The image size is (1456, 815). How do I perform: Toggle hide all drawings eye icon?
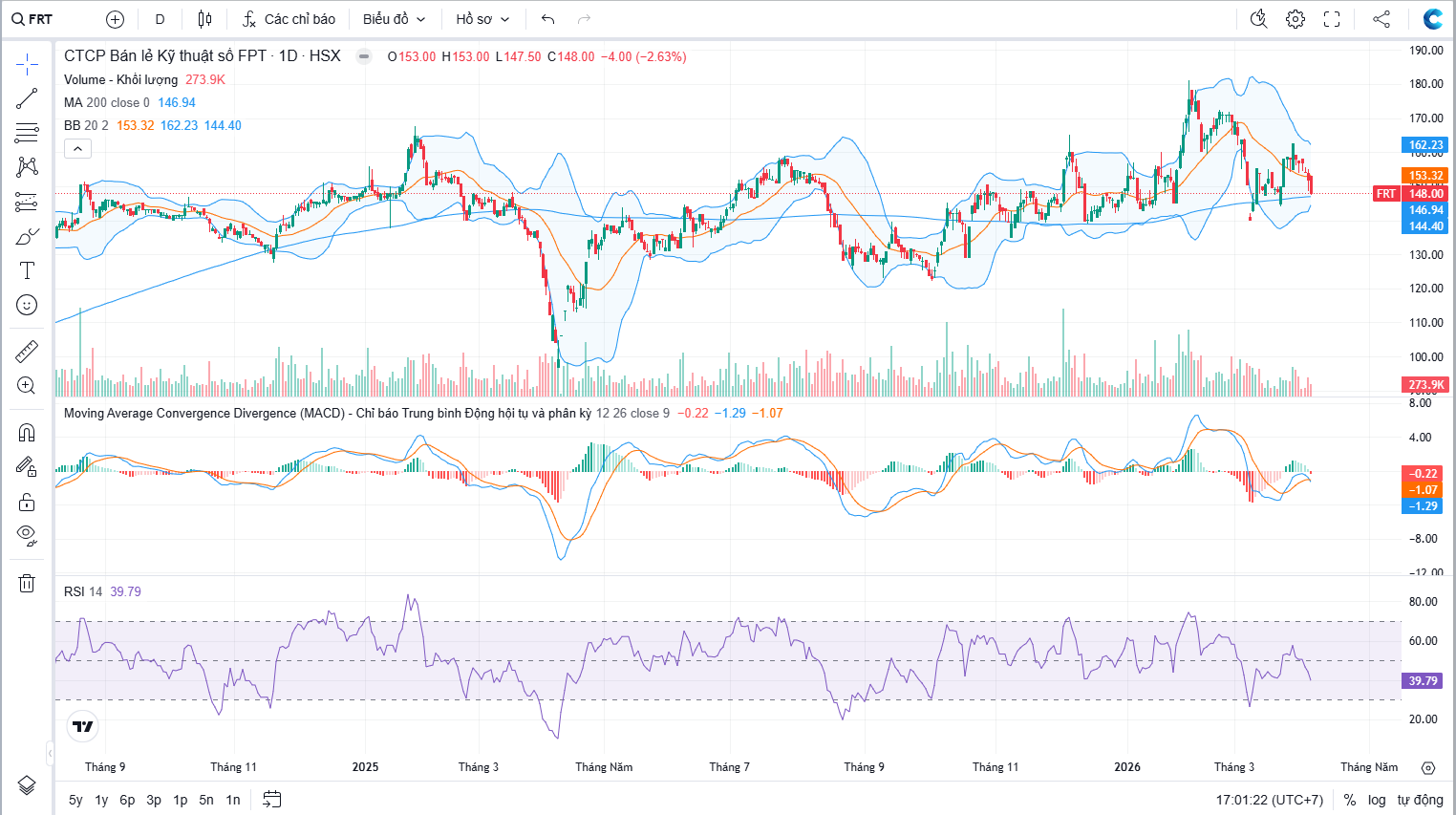tap(27, 535)
